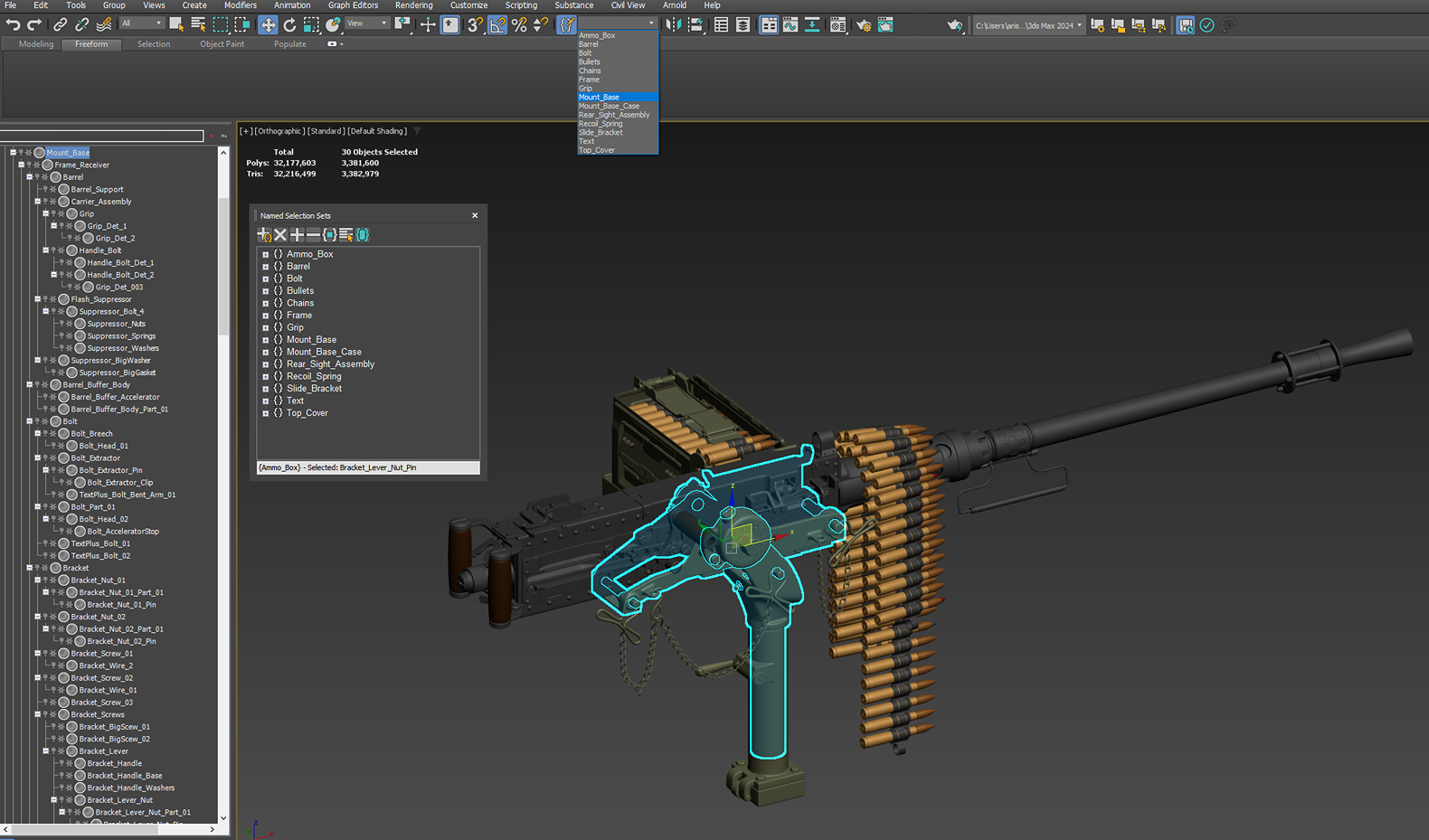This screenshot has height=840, width=1429.
Task: Activate the Select and Rotate tool
Action: click(x=289, y=25)
